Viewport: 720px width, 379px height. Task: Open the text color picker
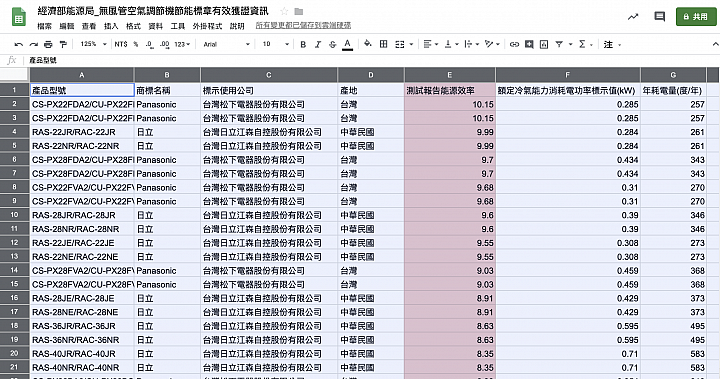click(x=348, y=45)
